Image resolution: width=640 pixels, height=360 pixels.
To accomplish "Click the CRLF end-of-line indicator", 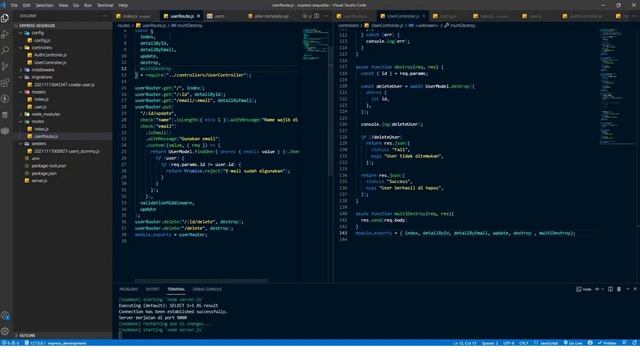I will coord(523,343).
